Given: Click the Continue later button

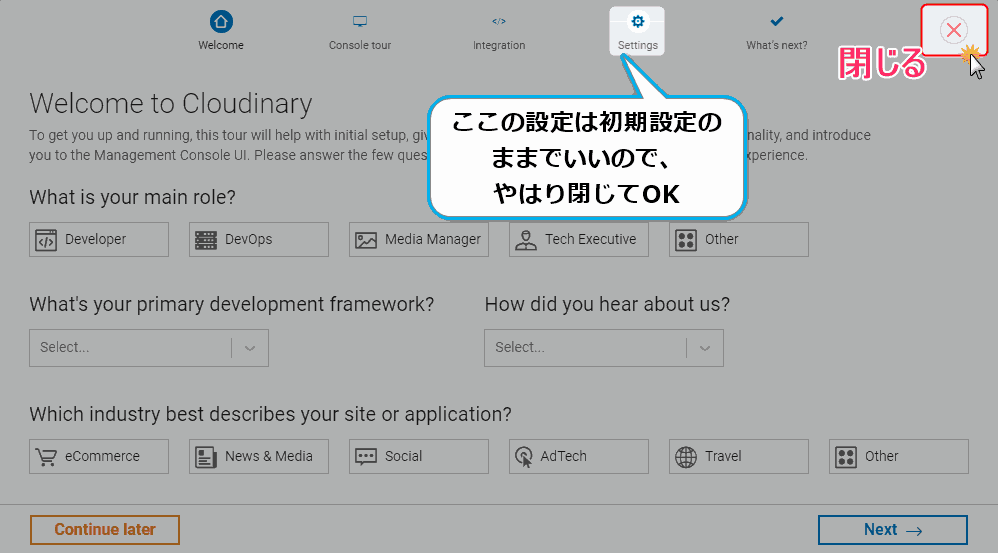Looking at the screenshot, I should [105, 530].
